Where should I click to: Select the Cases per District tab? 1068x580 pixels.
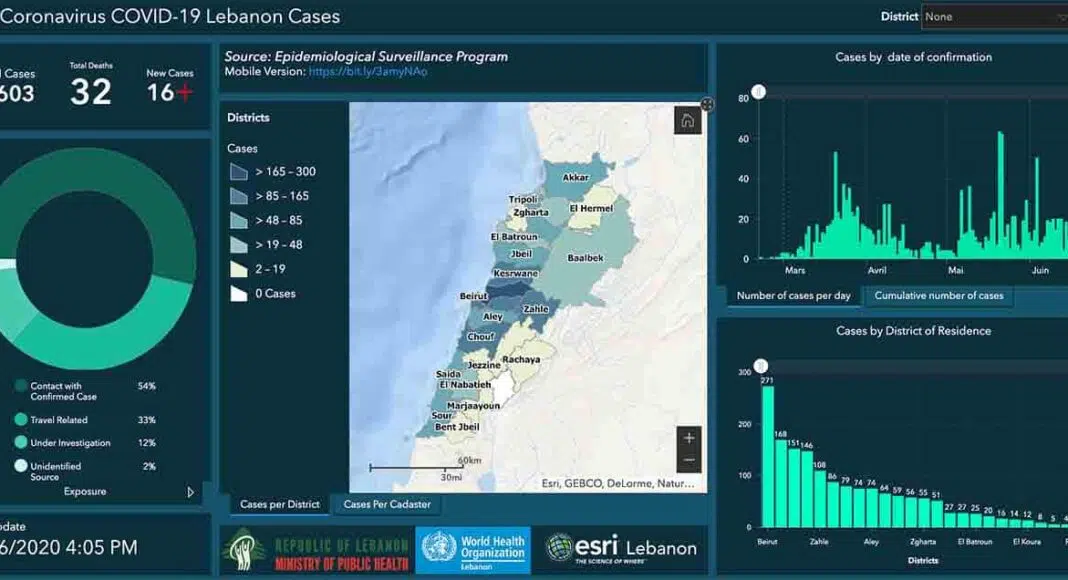coord(280,504)
